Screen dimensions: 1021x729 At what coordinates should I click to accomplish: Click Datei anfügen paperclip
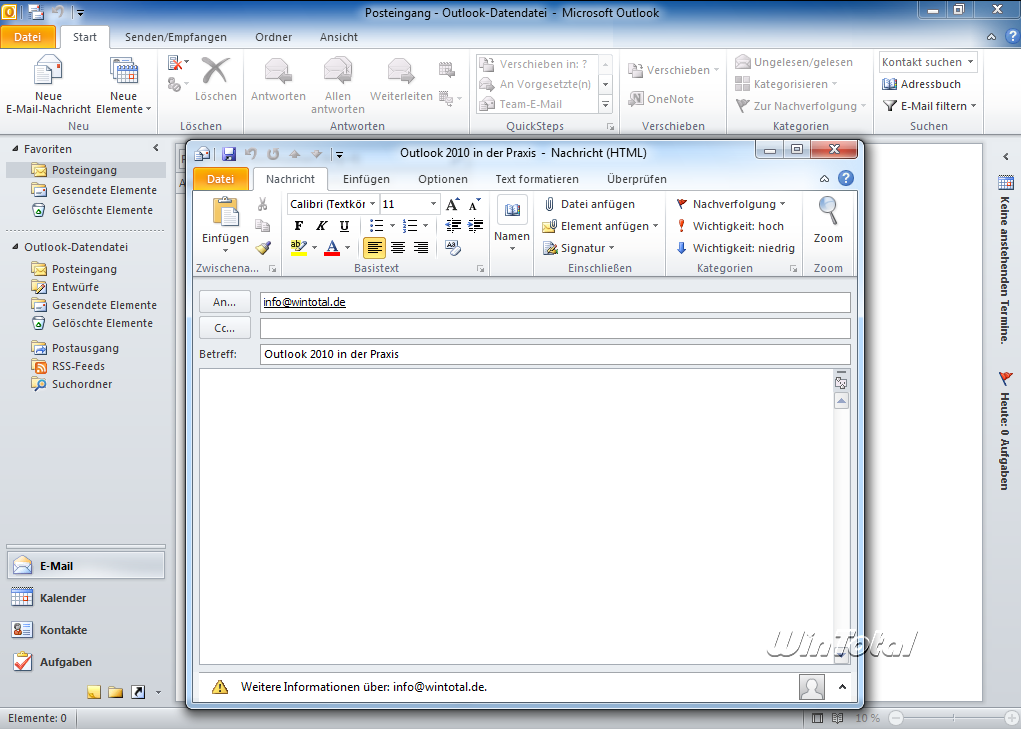(x=589, y=204)
